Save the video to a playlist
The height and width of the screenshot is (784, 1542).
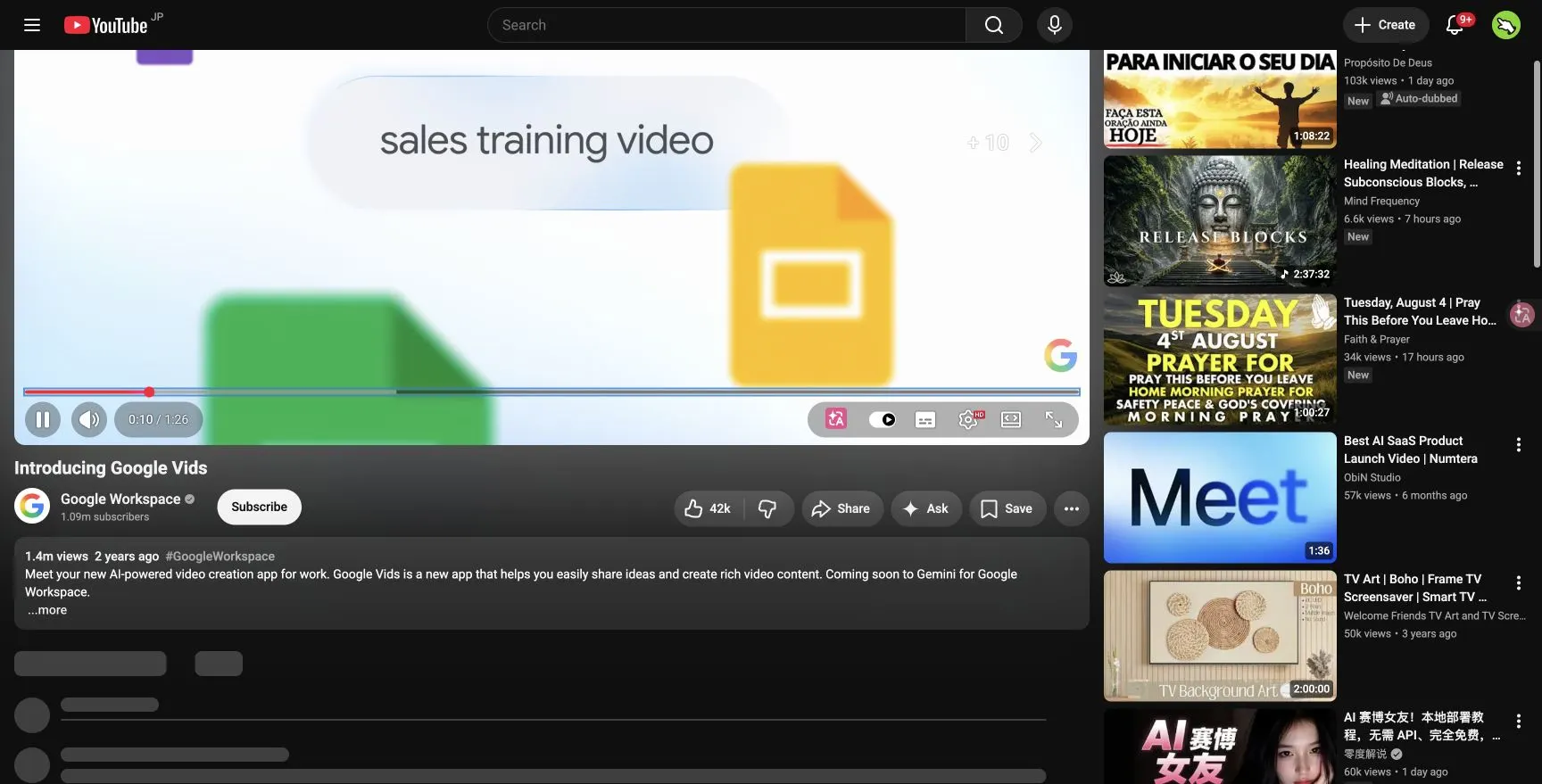(1007, 508)
